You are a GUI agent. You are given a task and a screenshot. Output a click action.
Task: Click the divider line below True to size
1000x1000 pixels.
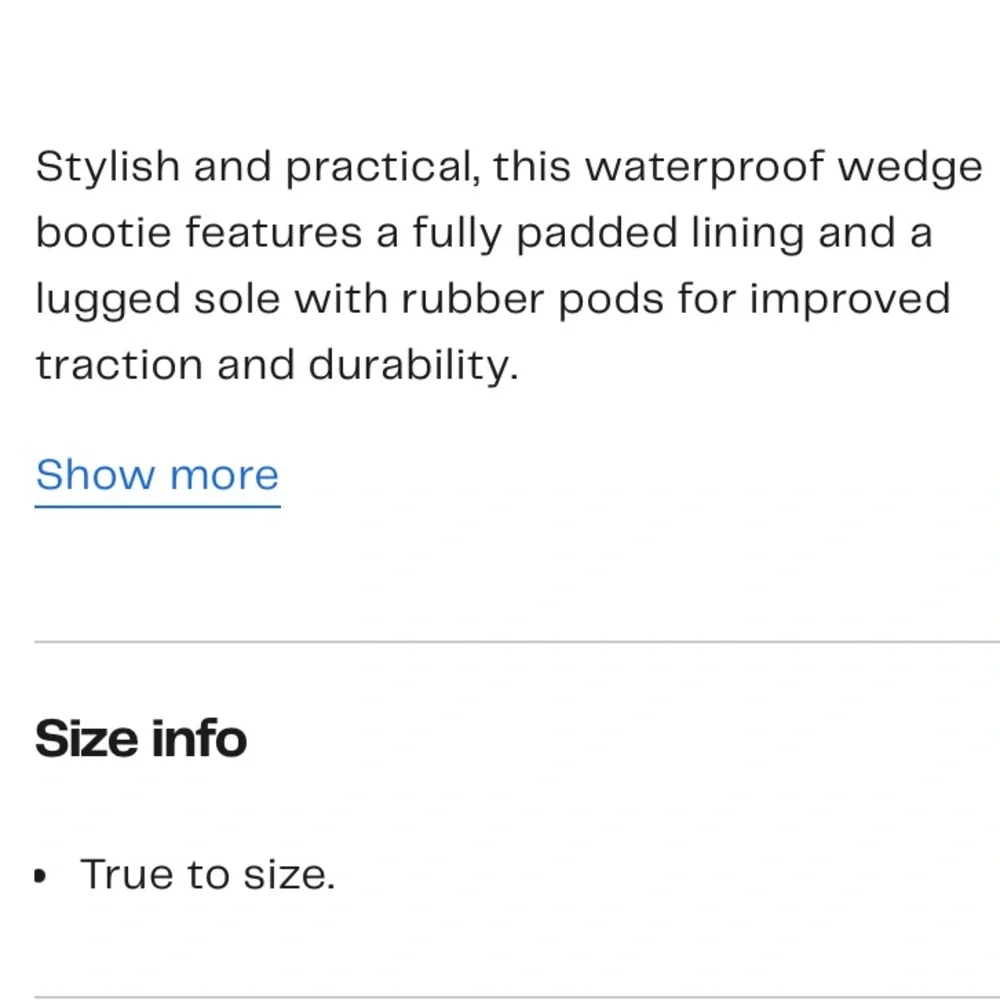click(x=517, y=996)
